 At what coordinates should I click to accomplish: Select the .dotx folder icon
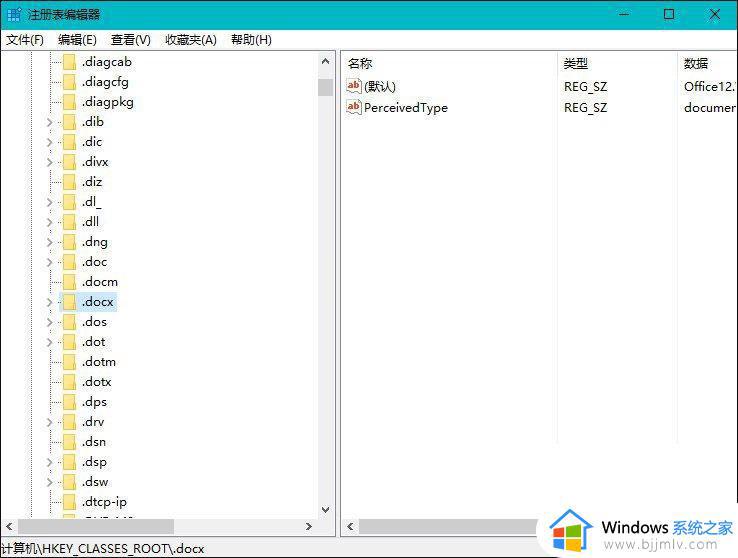[70, 382]
